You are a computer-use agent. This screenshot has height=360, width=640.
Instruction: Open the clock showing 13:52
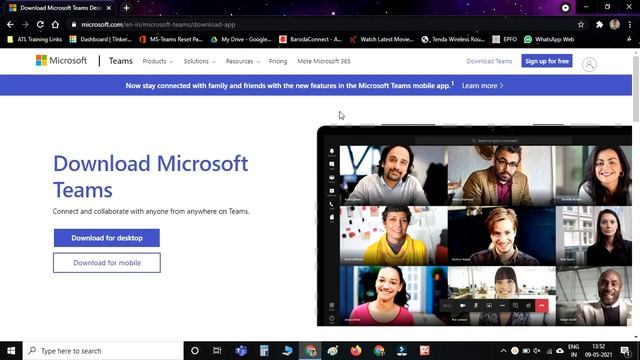598,351
